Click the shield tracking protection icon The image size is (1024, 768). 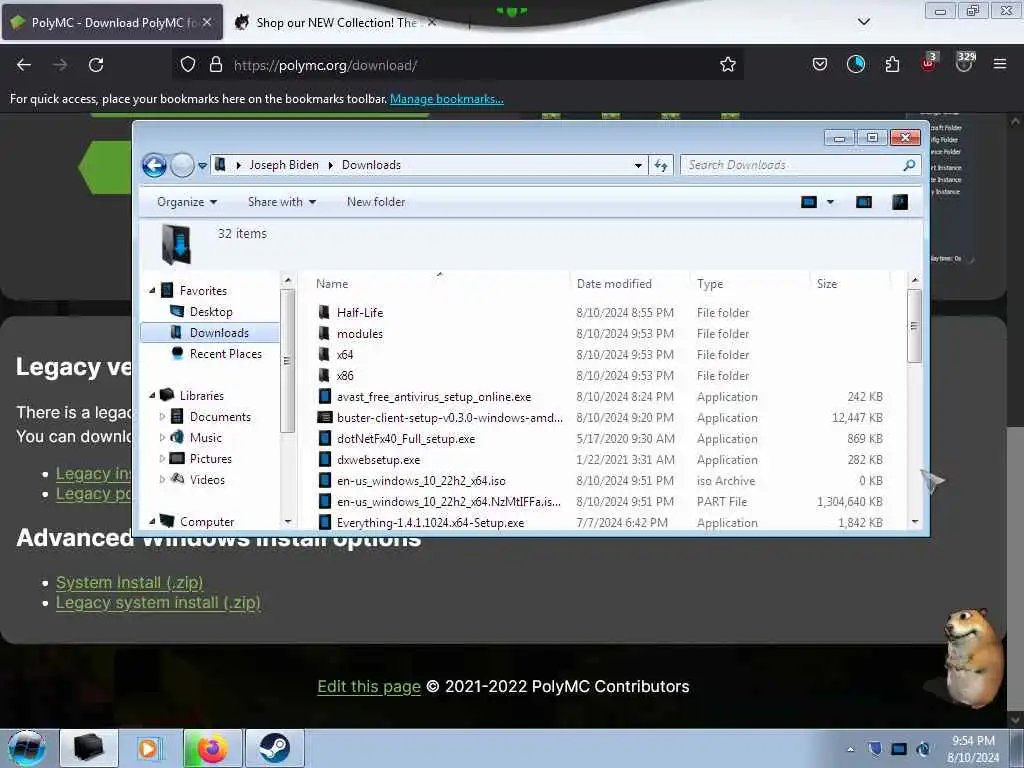188,65
